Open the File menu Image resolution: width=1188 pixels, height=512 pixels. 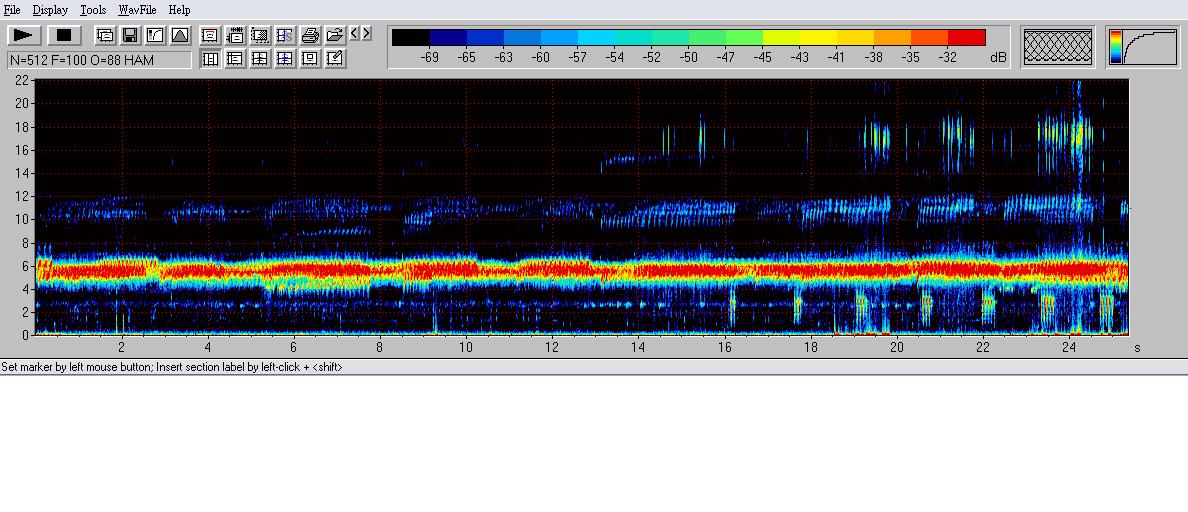pyautogui.click(x=12, y=10)
